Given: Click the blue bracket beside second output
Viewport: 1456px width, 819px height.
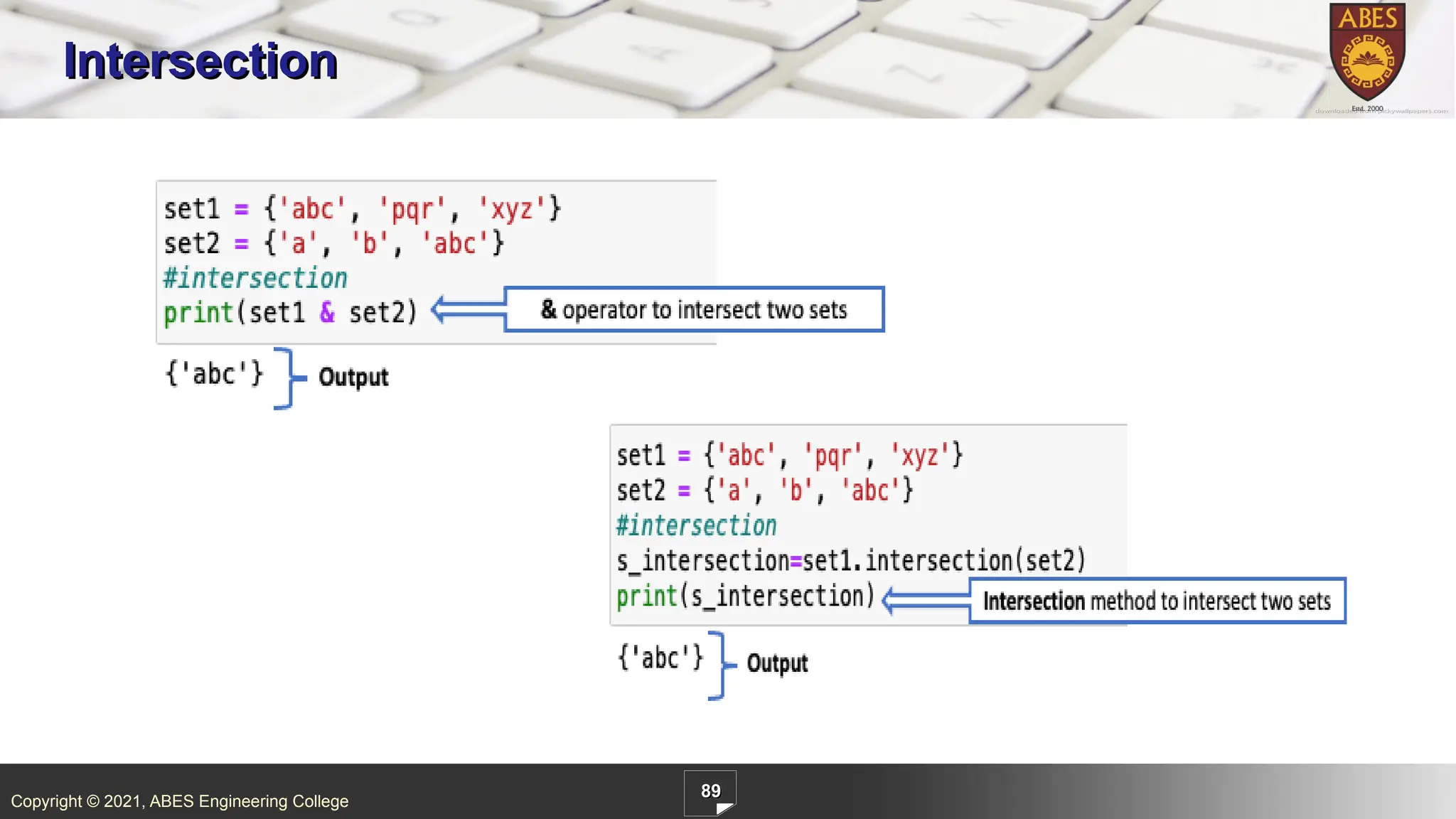Looking at the screenshot, I should tap(721, 665).
